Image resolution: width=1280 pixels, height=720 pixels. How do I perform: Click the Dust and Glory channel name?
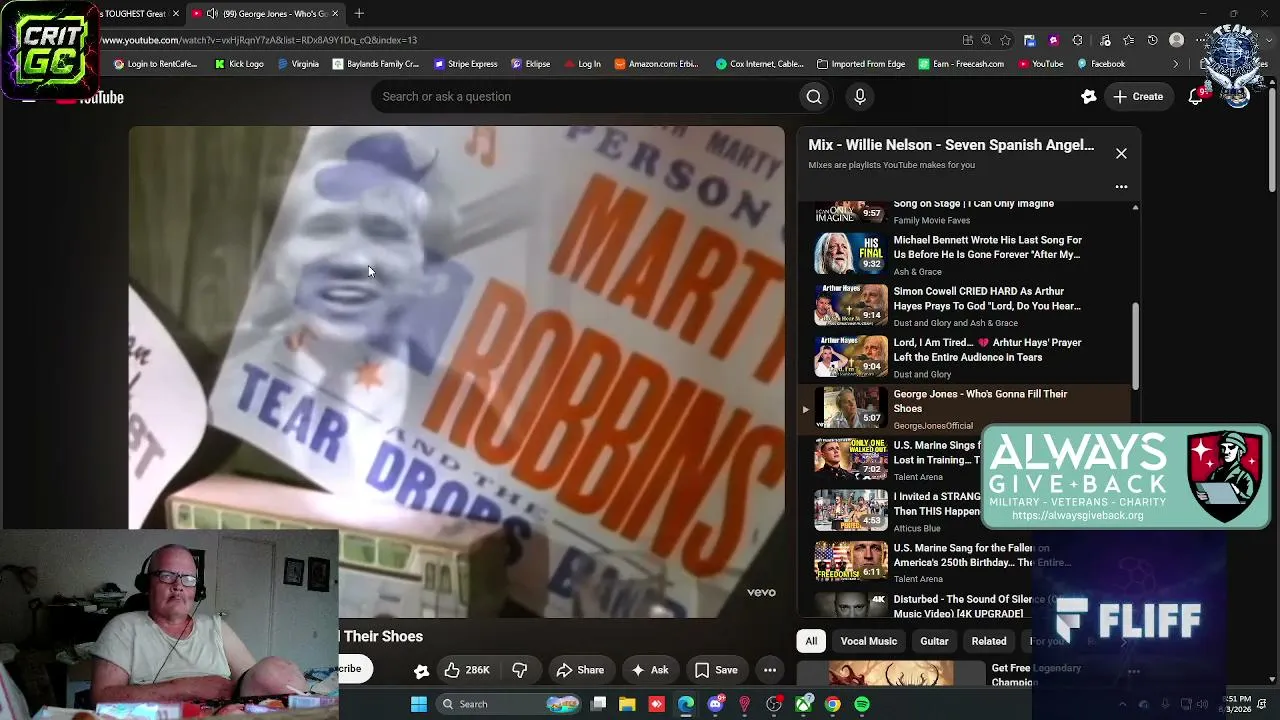click(x=922, y=375)
